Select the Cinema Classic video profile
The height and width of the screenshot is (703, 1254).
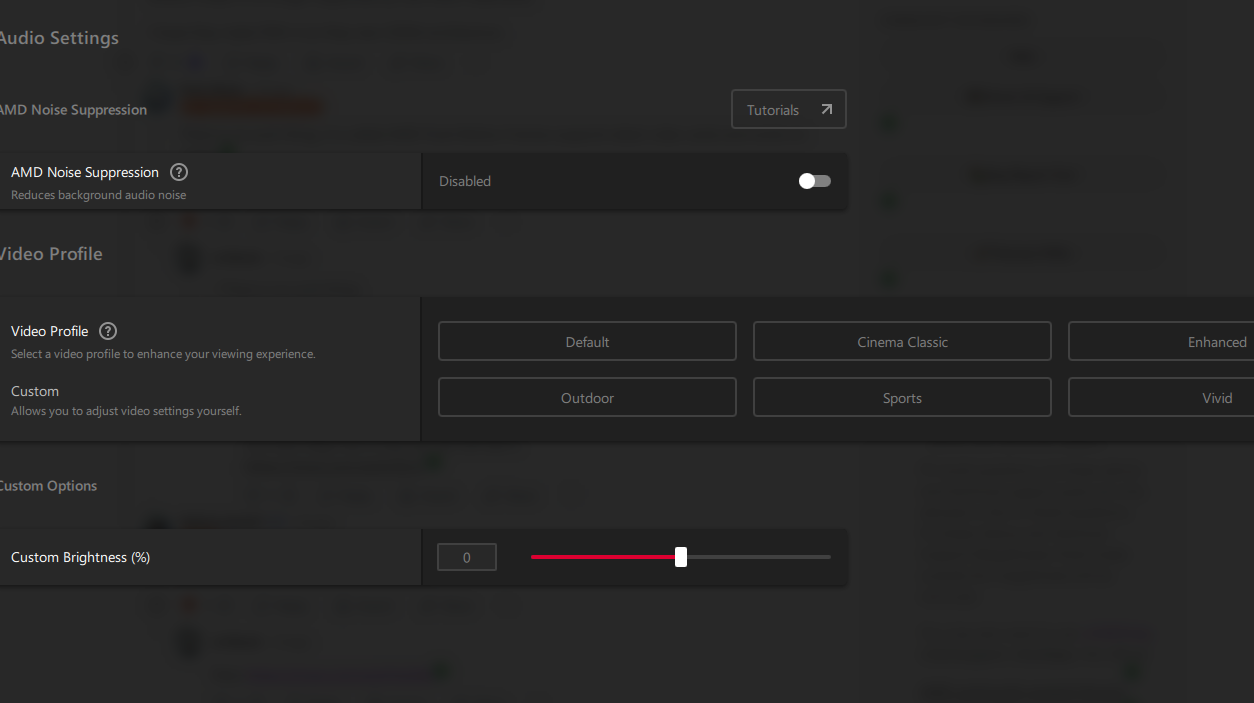coord(902,341)
